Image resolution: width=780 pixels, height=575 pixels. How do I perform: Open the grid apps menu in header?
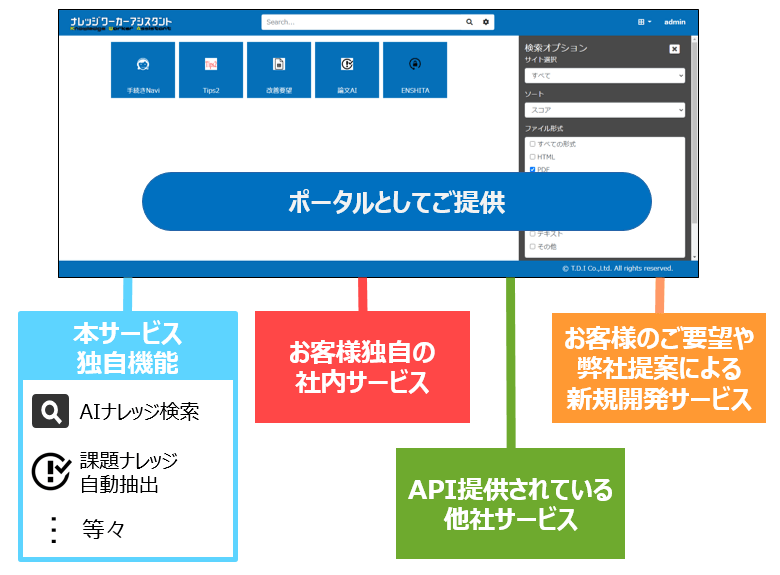pyautogui.click(x=643, y=21)
